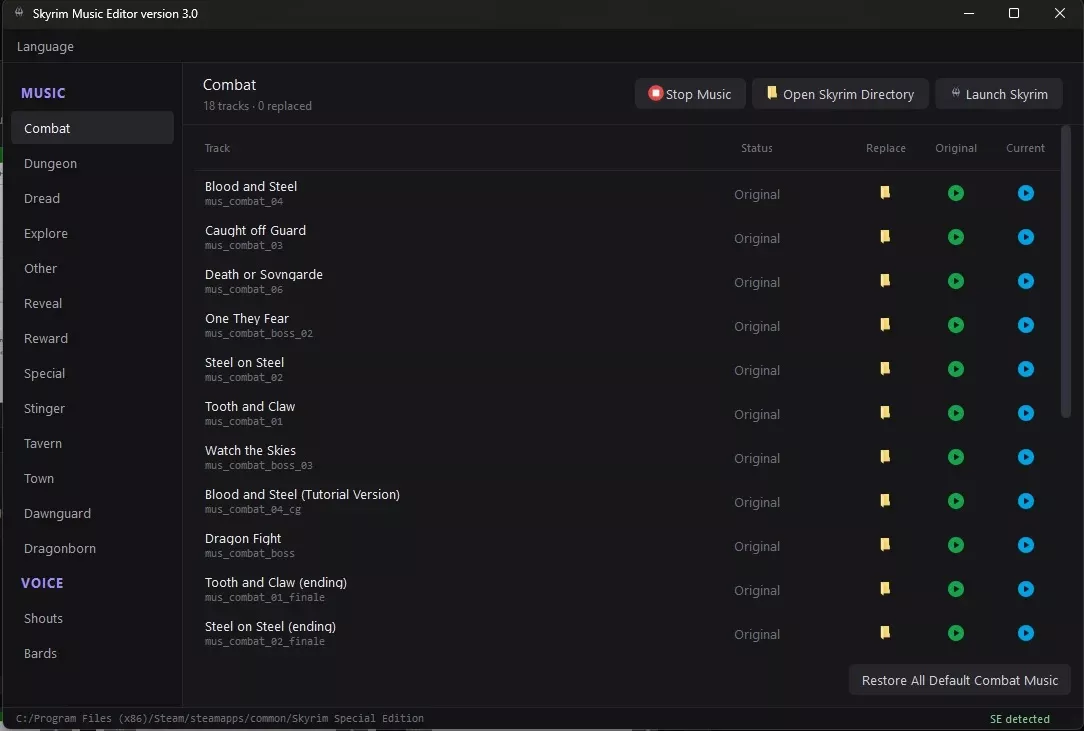The image size is (1084, 731).
Task: Click the SE detected status text
Action: coord(1020,719)
